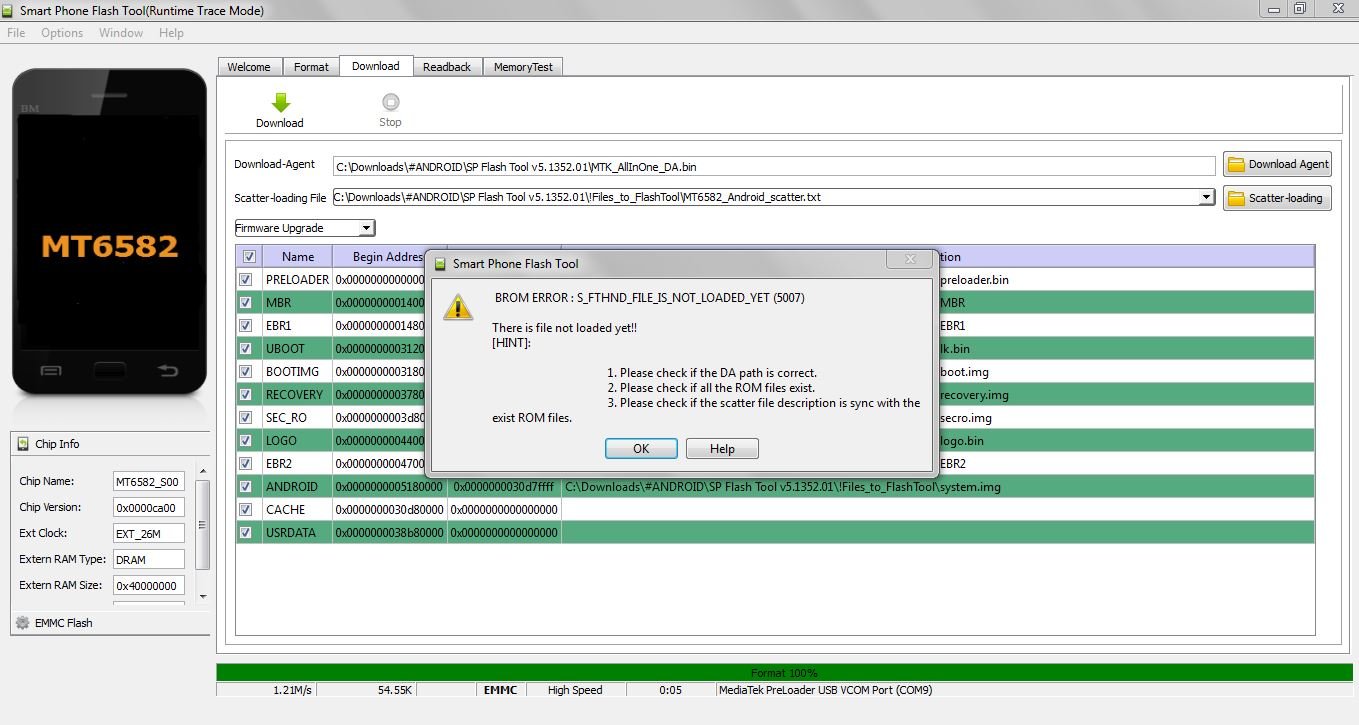Uncheck the RECOVERY checkbox
The width and height of the screenshot is (1359, 725).
(246, 395)
